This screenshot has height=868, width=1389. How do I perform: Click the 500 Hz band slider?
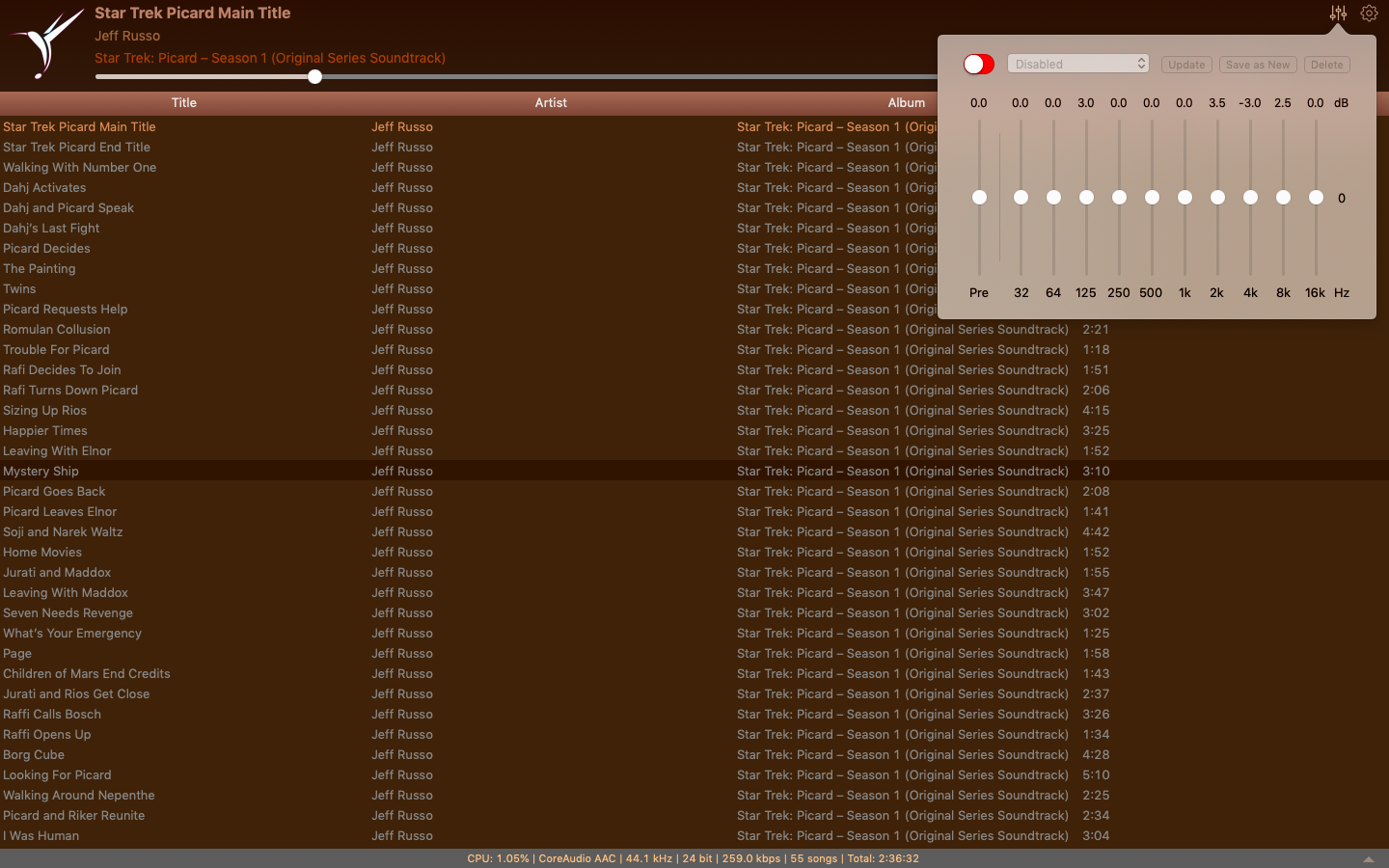click(1152, 198)
